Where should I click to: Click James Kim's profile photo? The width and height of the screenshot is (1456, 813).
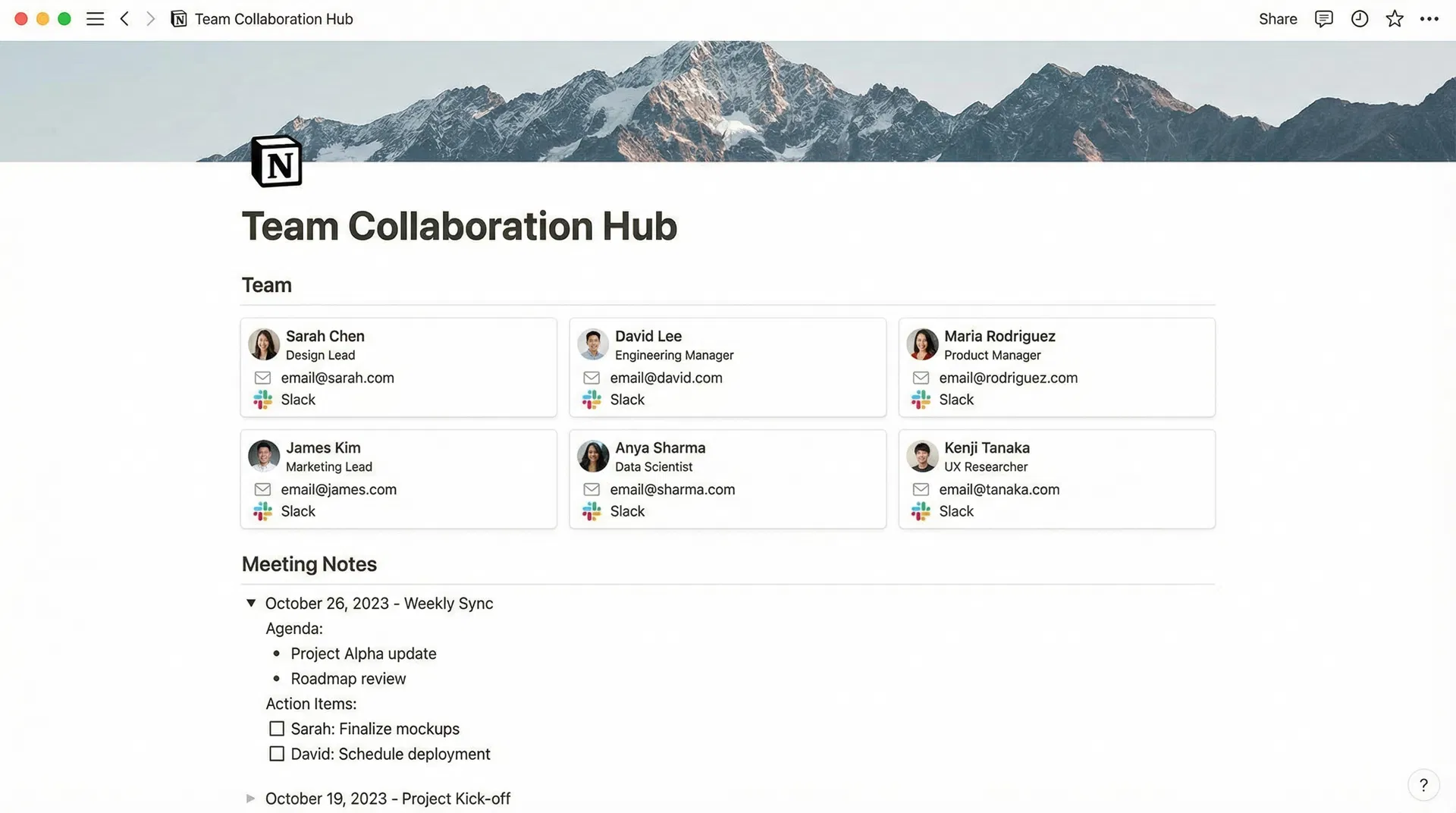[263, 456]
